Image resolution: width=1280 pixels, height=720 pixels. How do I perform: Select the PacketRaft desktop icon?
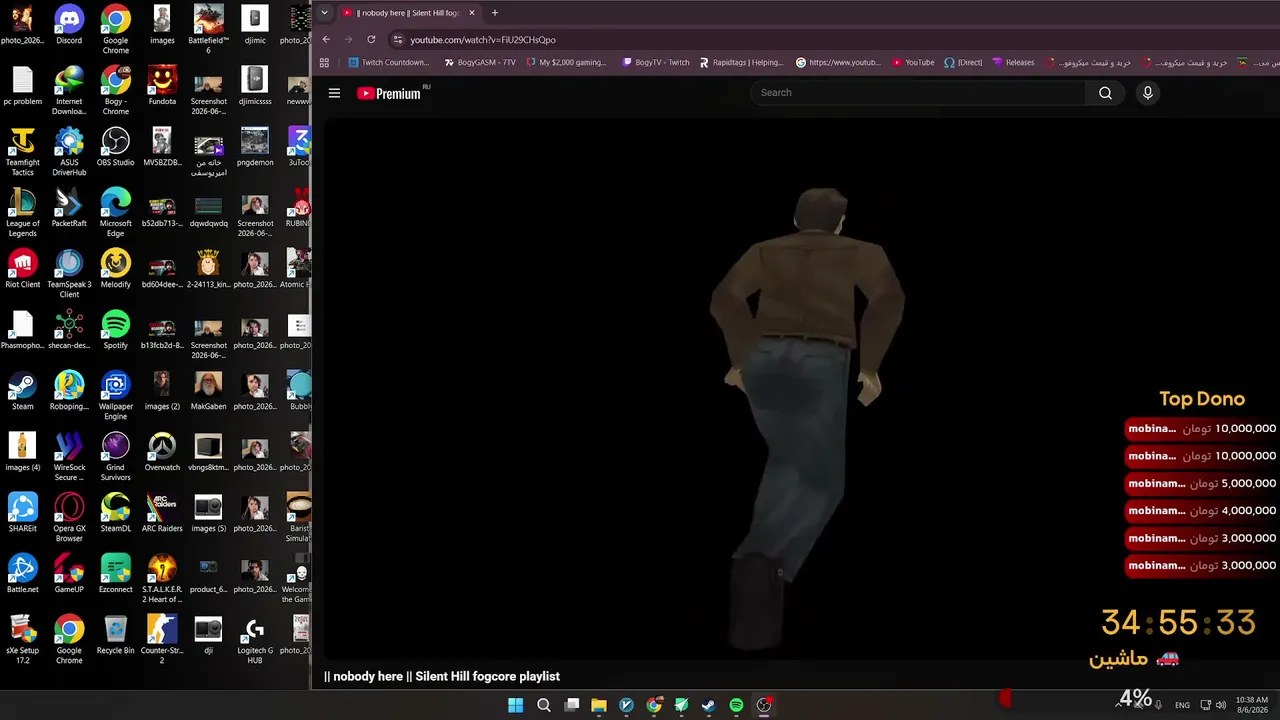click(x=69, y=208)
